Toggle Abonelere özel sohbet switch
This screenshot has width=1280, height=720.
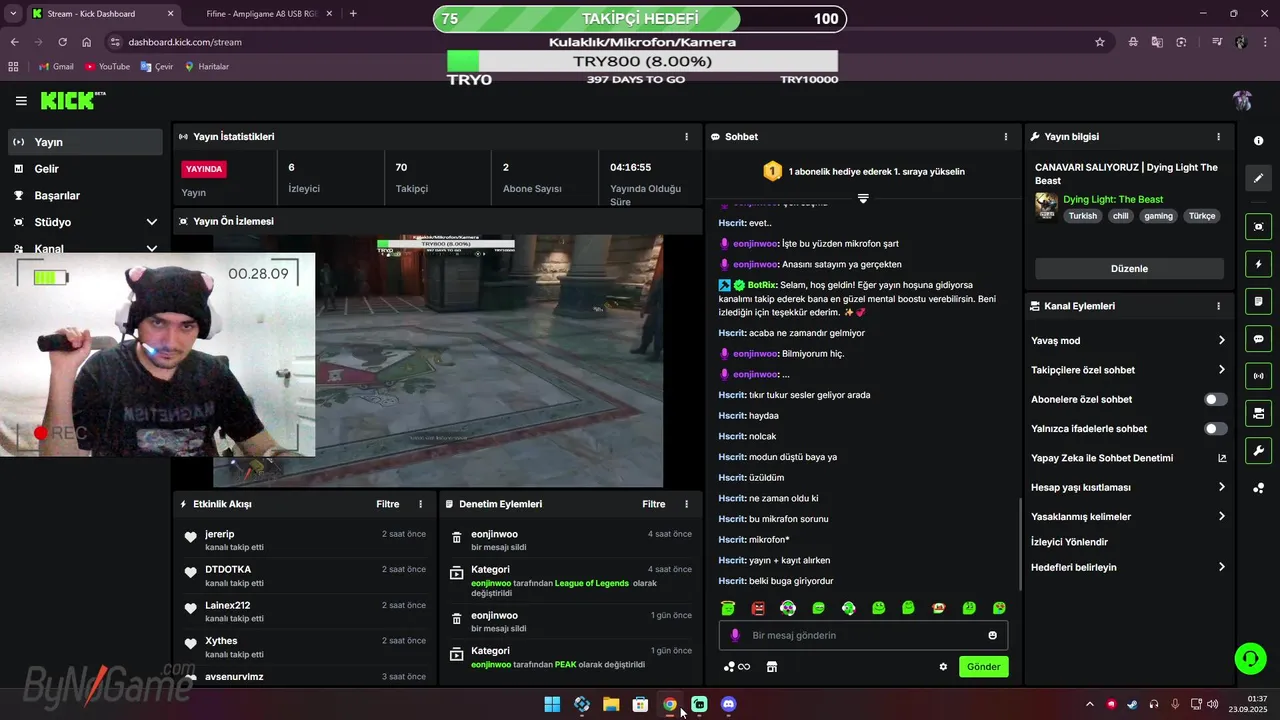tap(1215, 399)
